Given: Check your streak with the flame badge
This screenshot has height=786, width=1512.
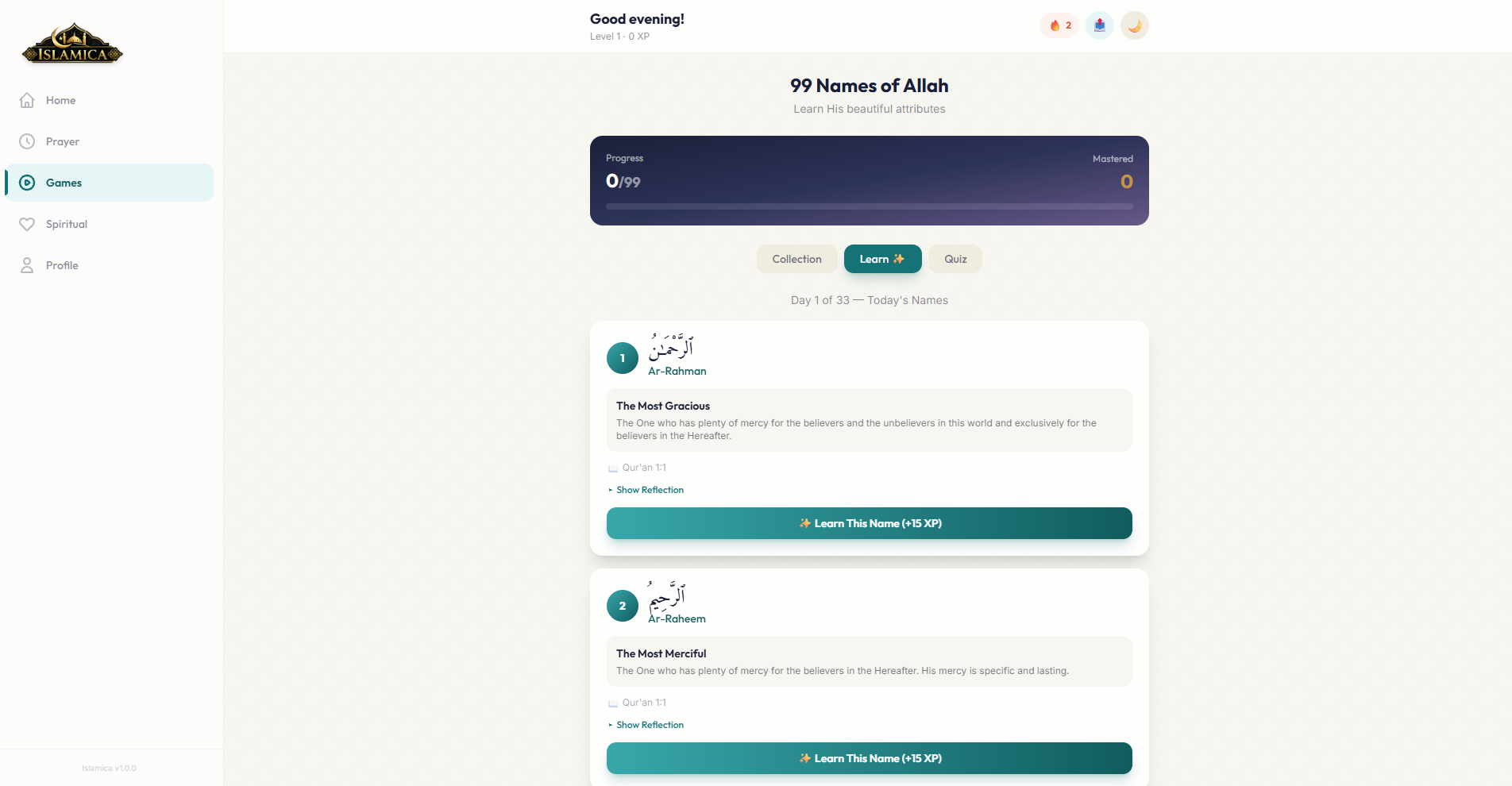Looking at the screenshot, I should [1059, 25].
